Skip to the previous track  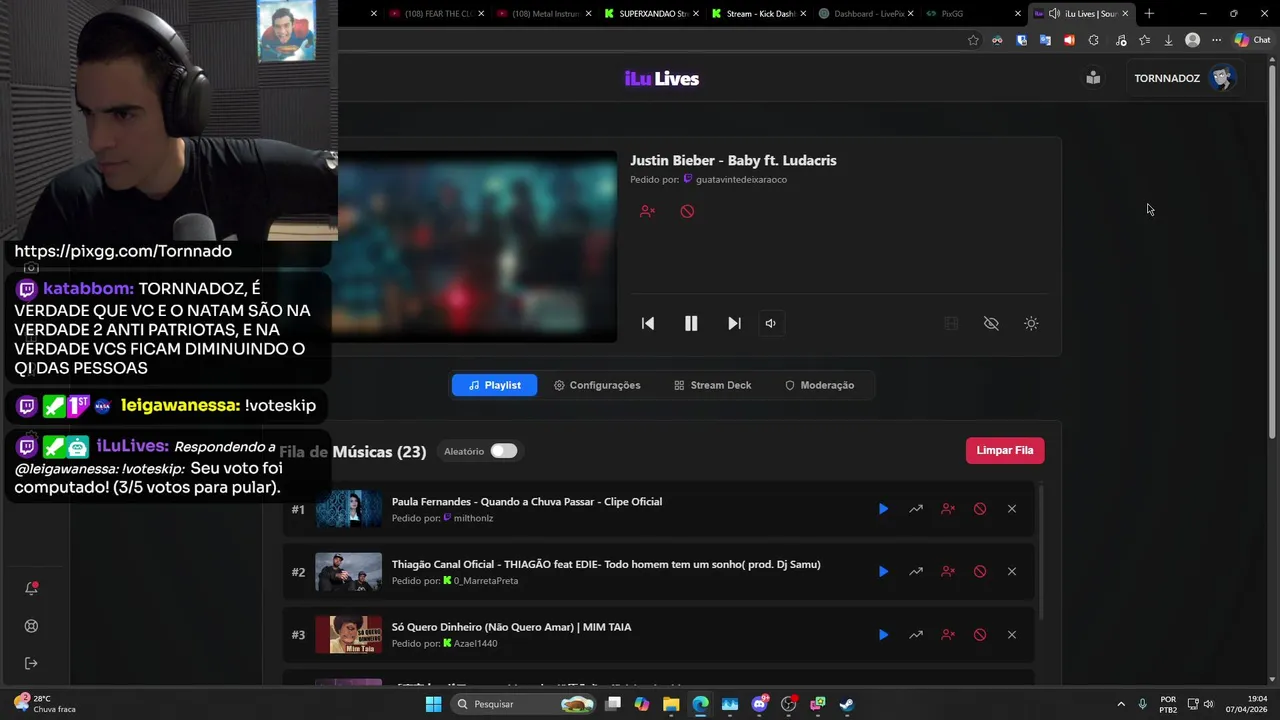648,323
